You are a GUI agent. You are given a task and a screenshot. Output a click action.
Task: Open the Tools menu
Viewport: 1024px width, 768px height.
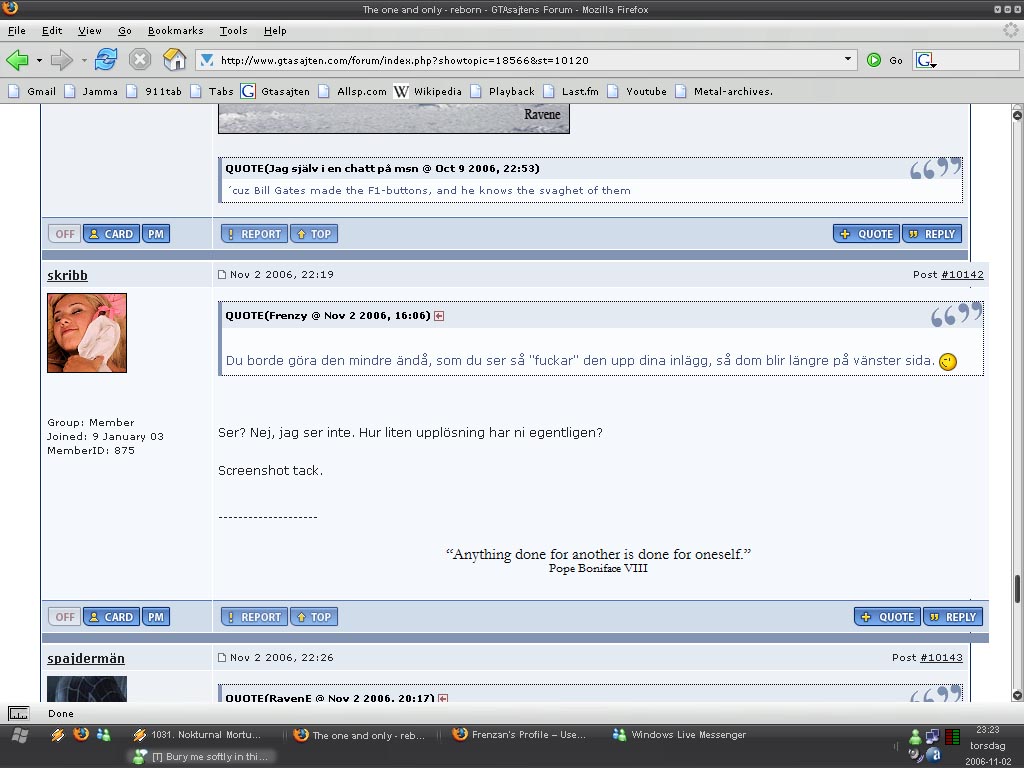pyautogui.click(x=233, y=31)
